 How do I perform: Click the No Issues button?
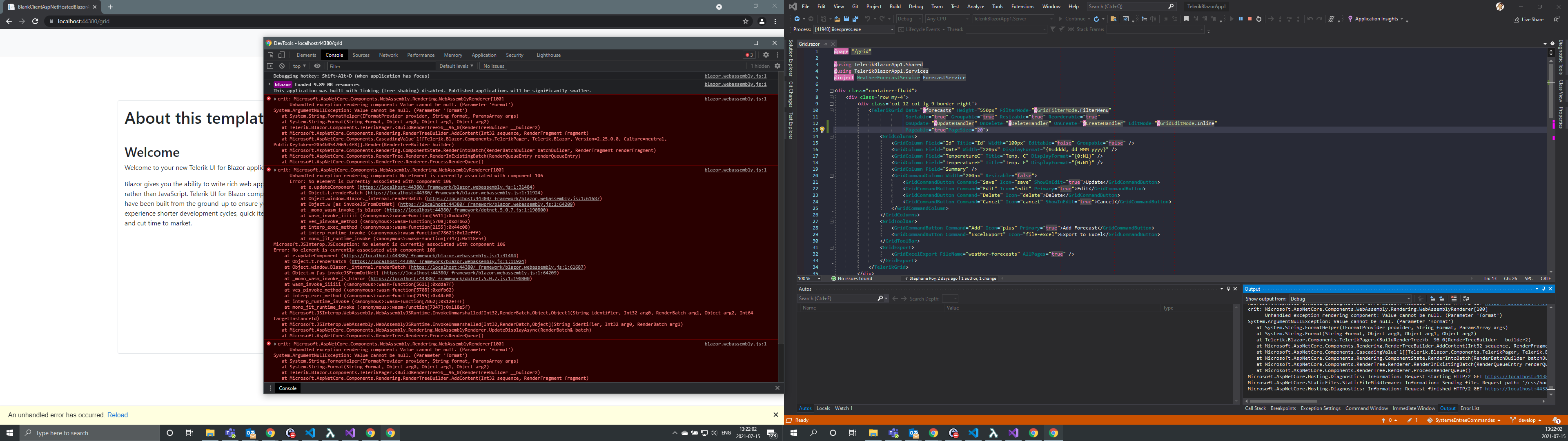pyautogui.click(x=493, y=66)
